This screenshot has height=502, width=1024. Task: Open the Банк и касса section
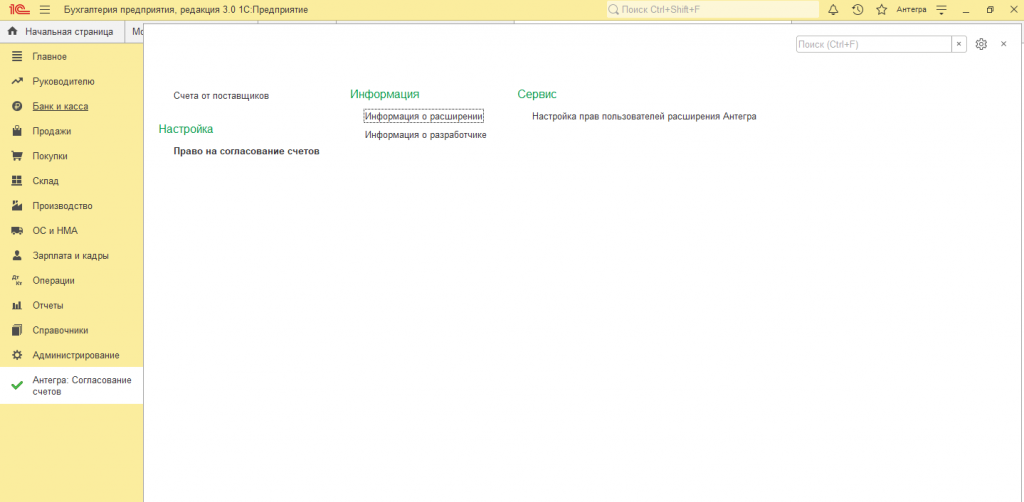click(59, 106)
